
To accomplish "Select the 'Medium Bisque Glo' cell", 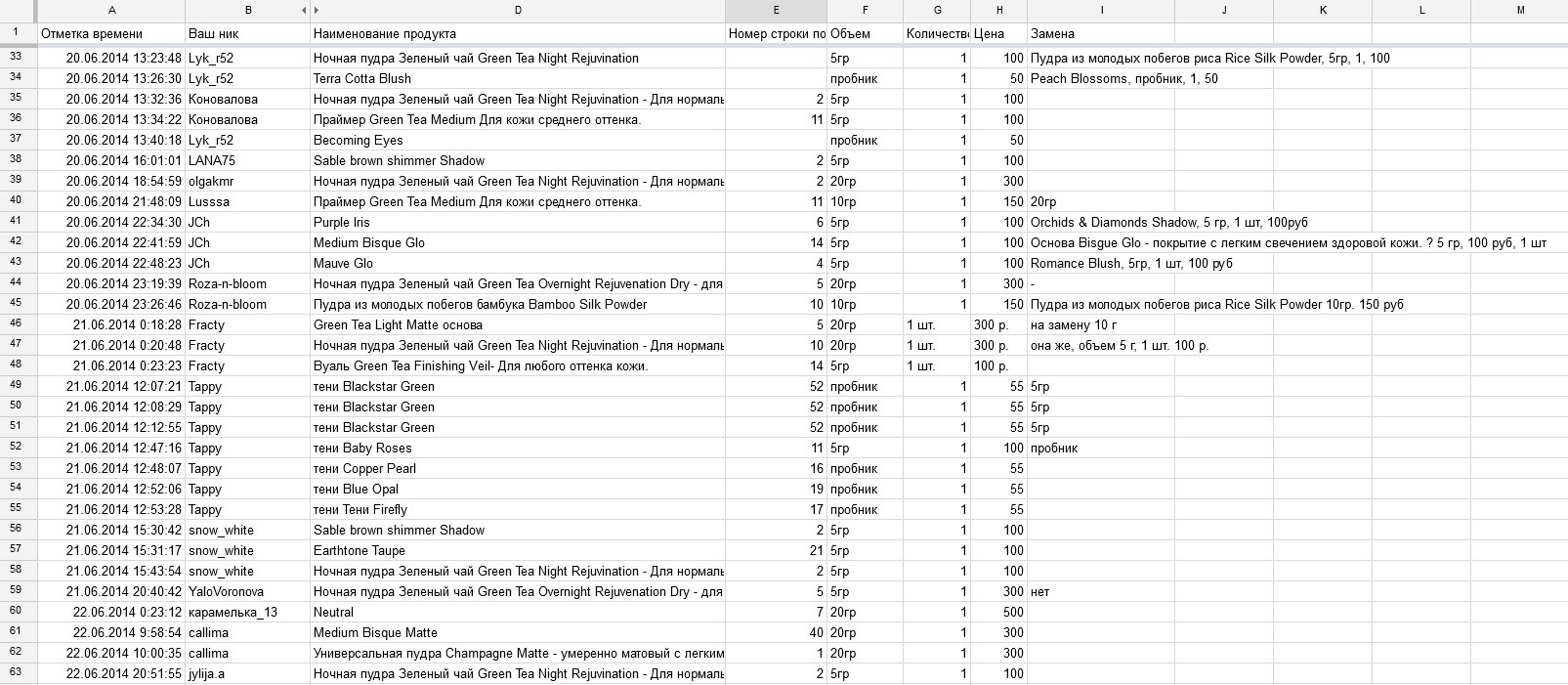I will pyautogui.click(x=518, y=242).
